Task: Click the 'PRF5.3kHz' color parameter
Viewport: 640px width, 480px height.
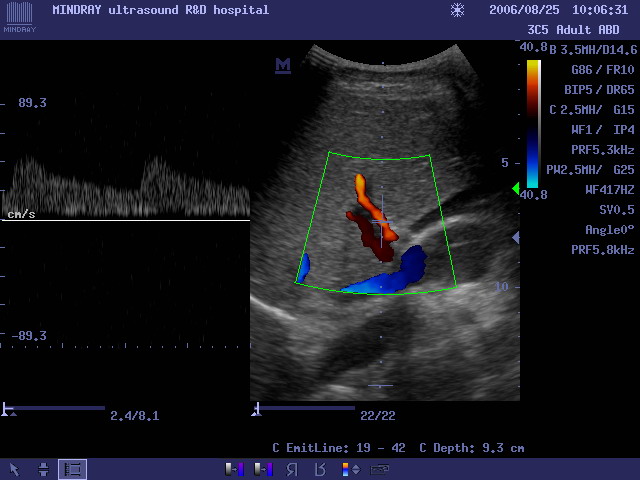Action: pyautogui.click(x=602, y=150)
